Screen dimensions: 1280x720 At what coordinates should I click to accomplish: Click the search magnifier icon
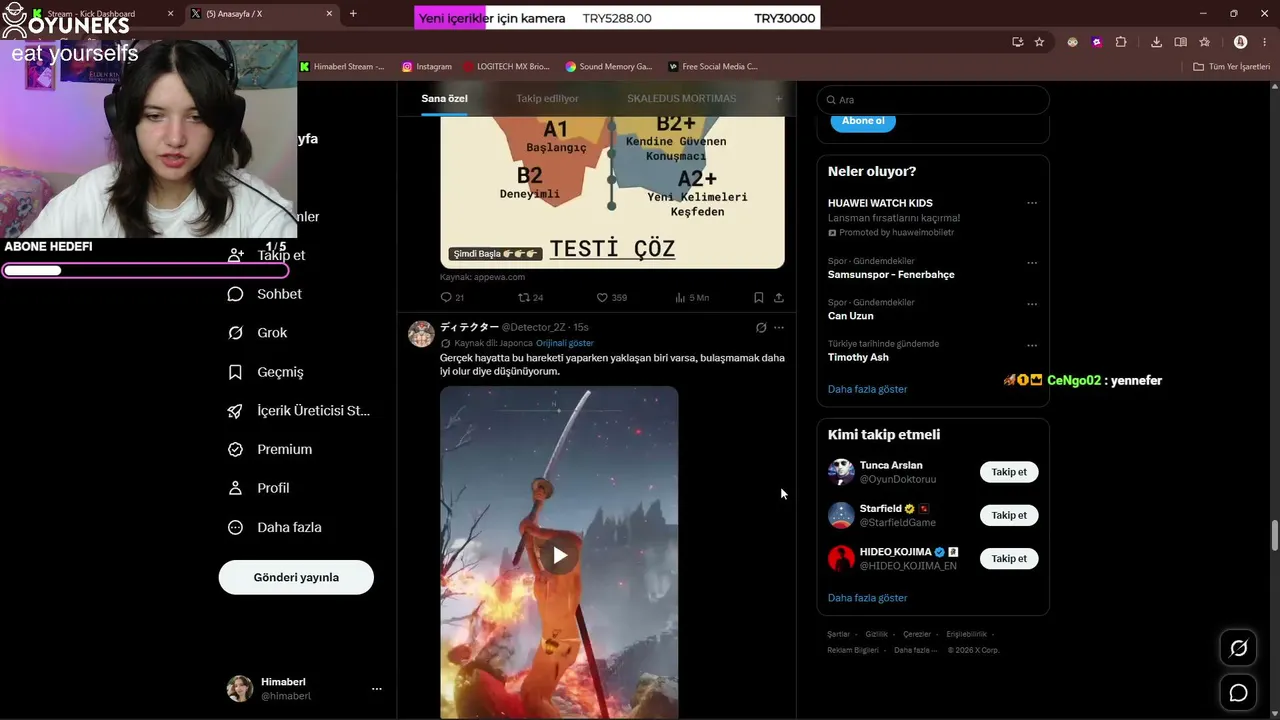pos(830,100)
